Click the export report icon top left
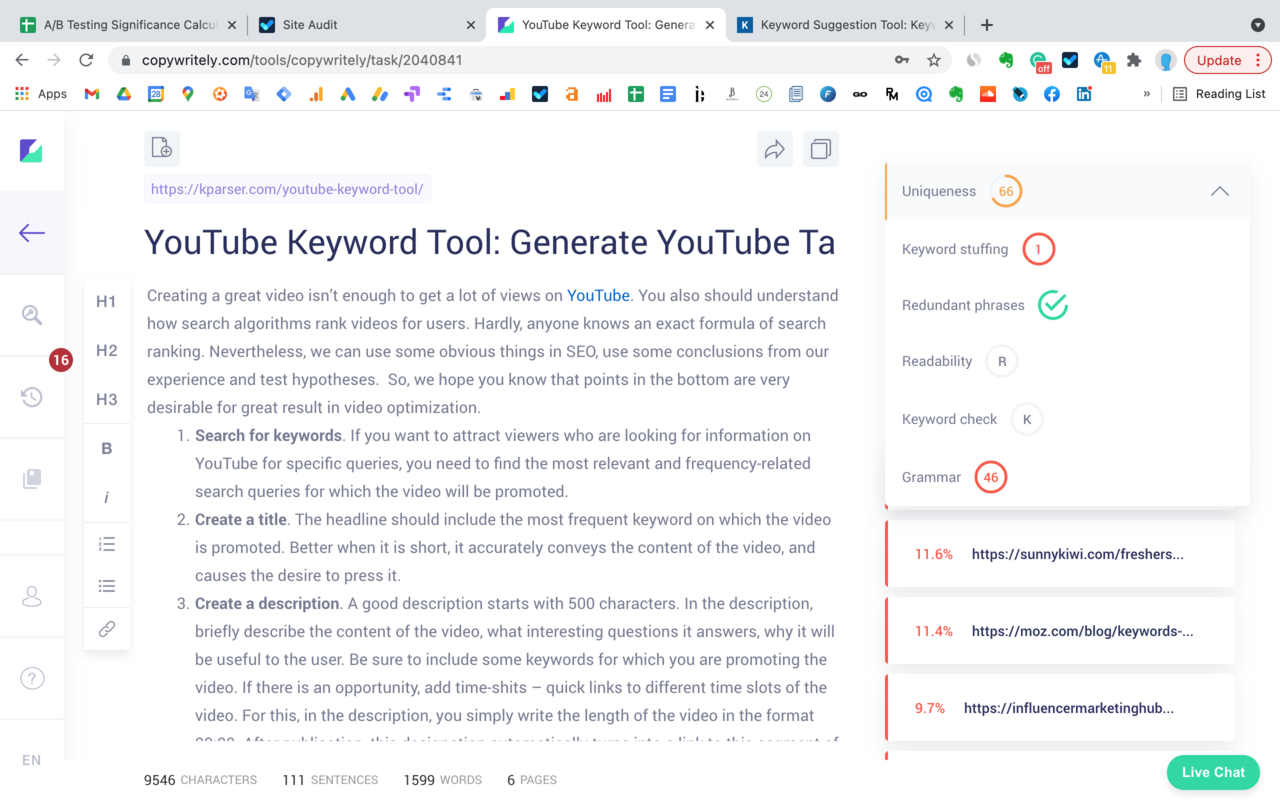The width and height of the screenshot is (1280, 800). click(161, 148)
